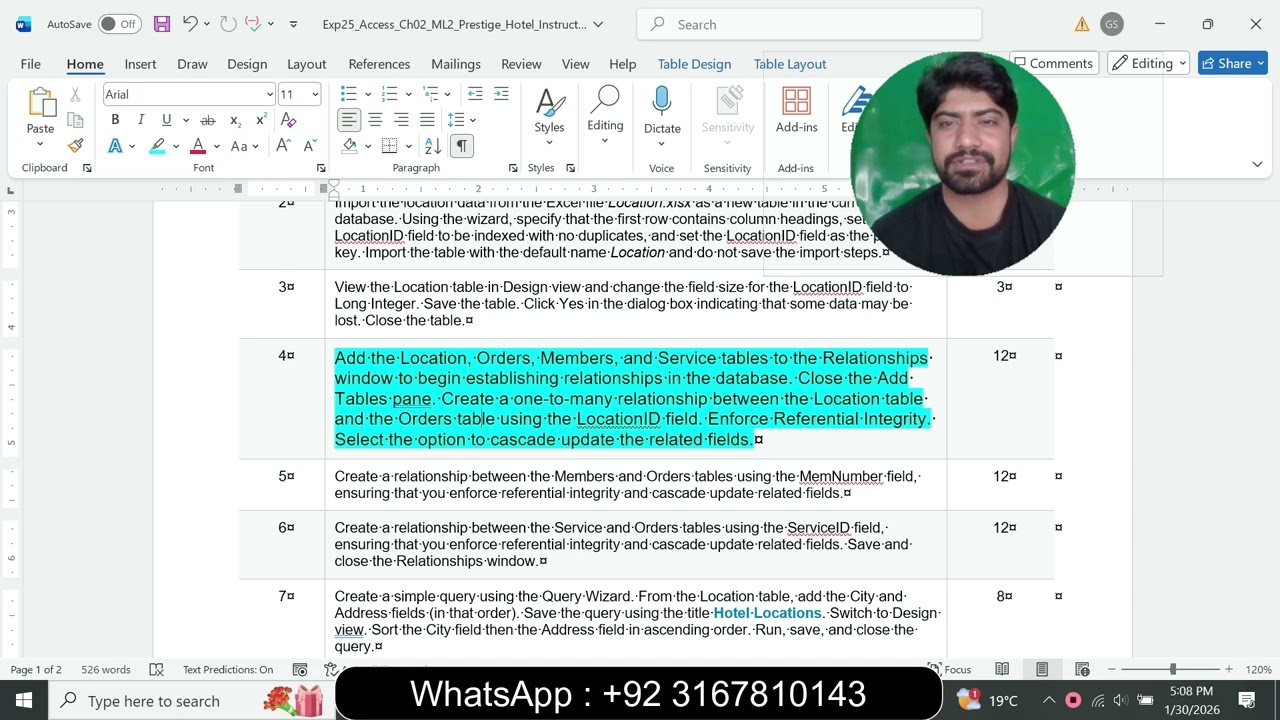Toggle Bold formatting
Image resolution: width=1280 pixels, height=720 pixels.
click(115, 120)
